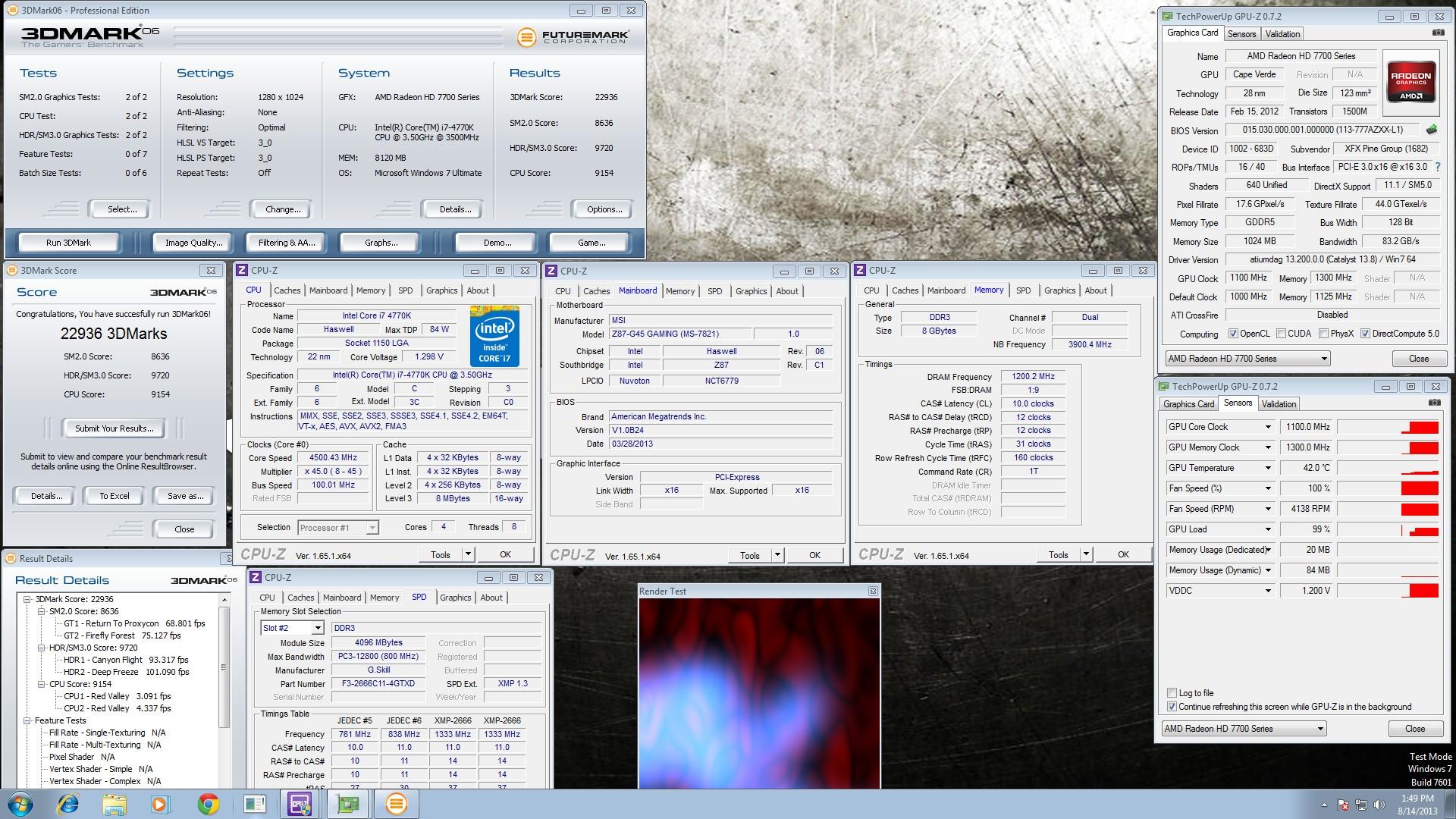Open the About tab in CPU-Z SPD window
Screen dimensions: 1456x819
point(491,598)
